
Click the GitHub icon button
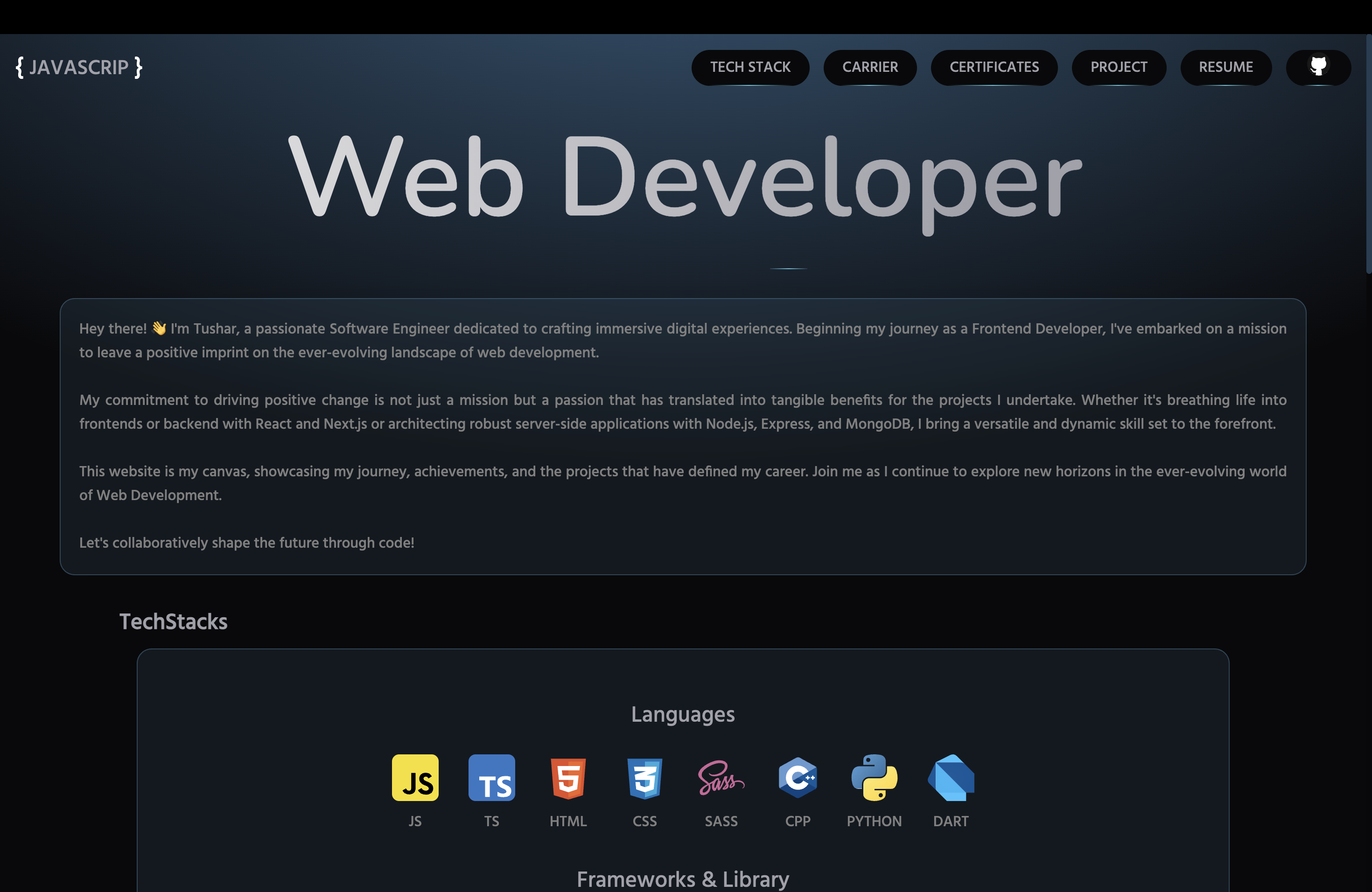pos(1318,67)
